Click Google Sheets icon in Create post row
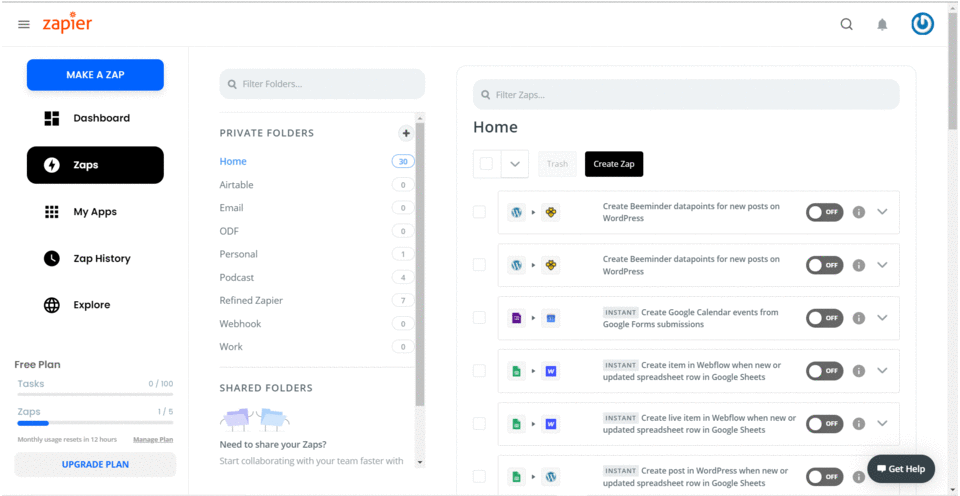 [x=516, y=476]
